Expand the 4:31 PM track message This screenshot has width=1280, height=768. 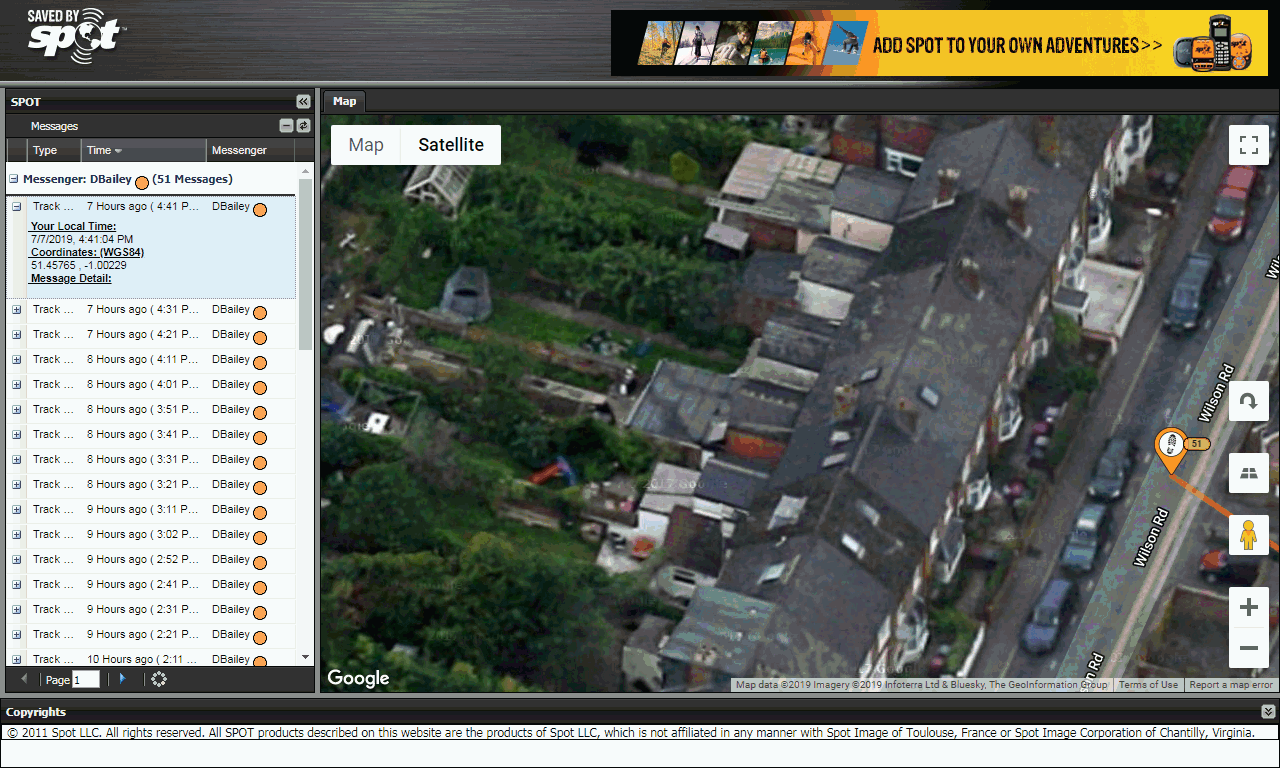(17, 310)
